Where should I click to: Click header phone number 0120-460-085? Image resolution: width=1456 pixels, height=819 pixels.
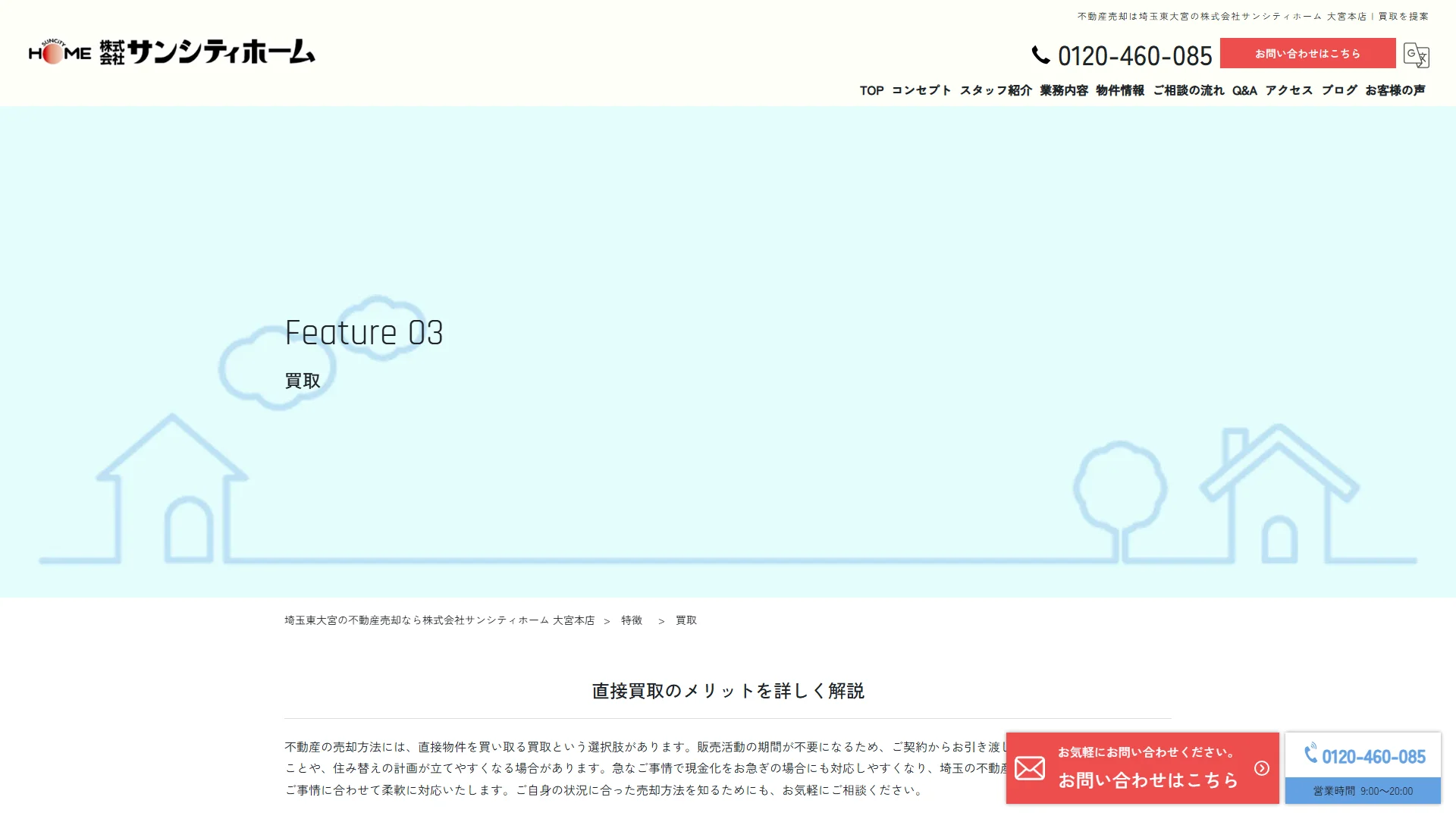(1134, 56)
